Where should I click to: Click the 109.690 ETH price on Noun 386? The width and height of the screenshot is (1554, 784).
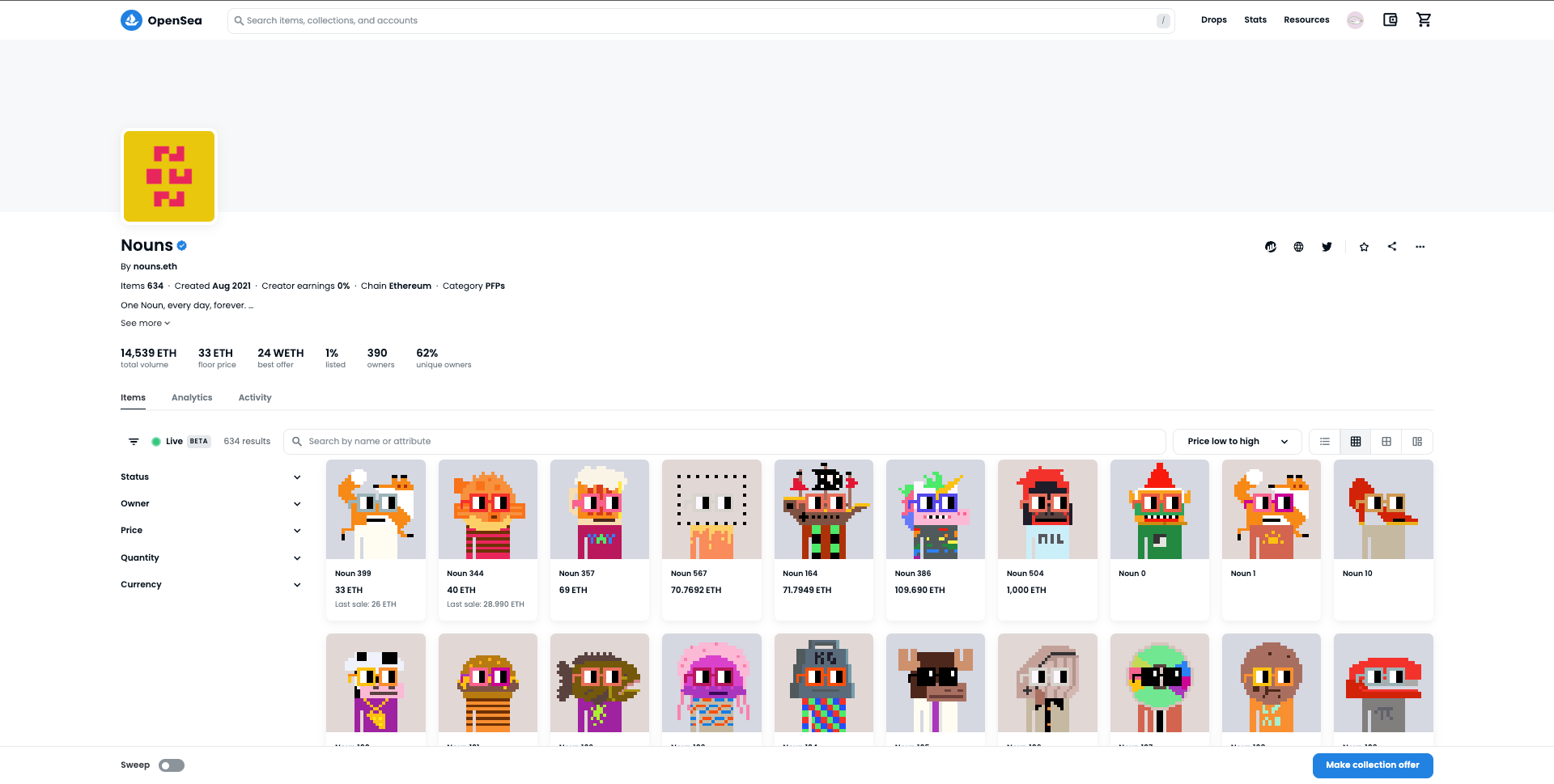(x=919, y=591)
